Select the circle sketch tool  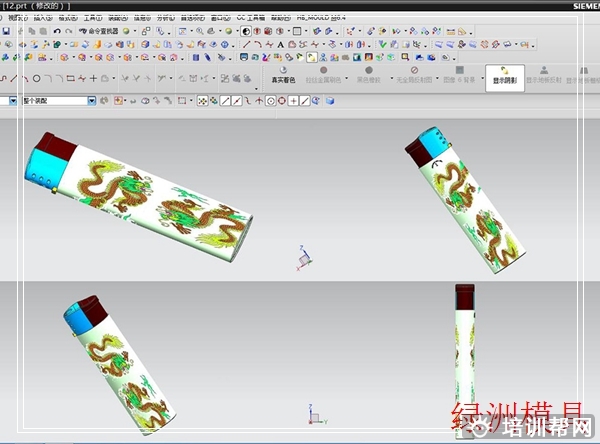(x=37, y=78)
